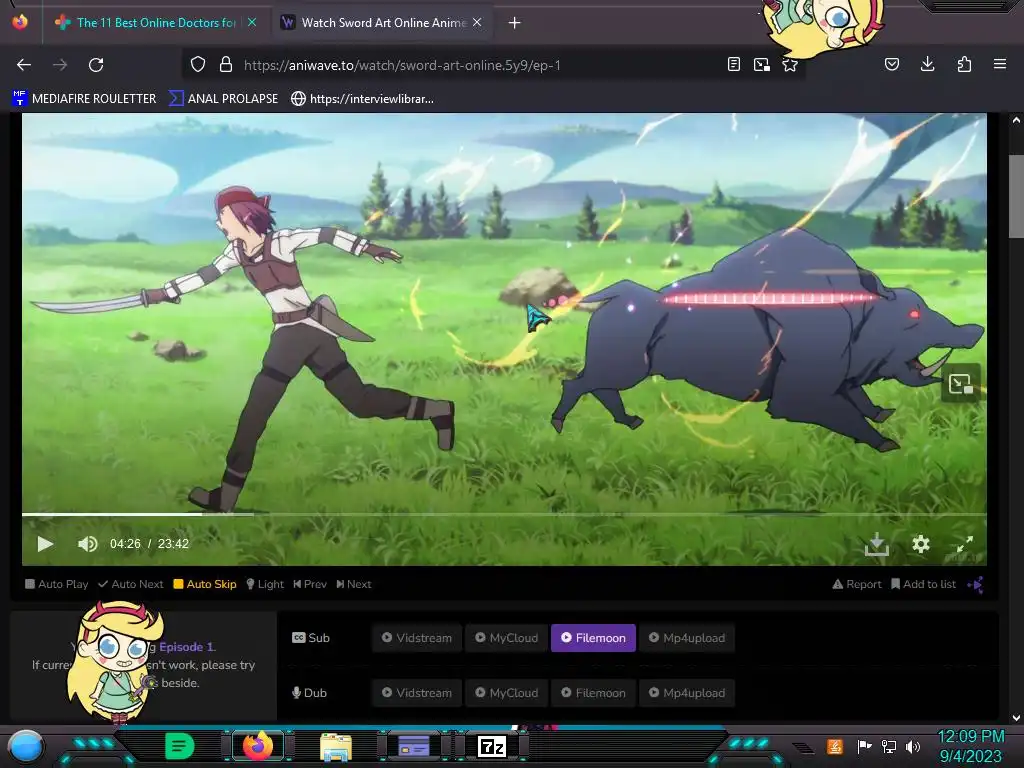The width and height of the screenshot is (1024, 768).
Task: Open video player settings gear
Action: [x=921, y=544]
